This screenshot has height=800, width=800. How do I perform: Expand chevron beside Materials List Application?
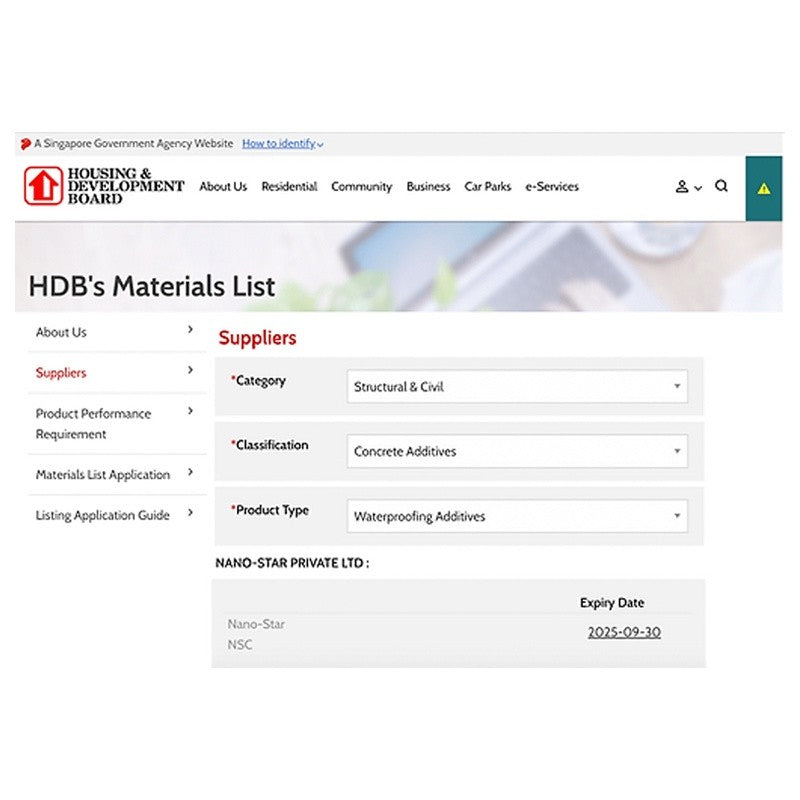(190, 472)
